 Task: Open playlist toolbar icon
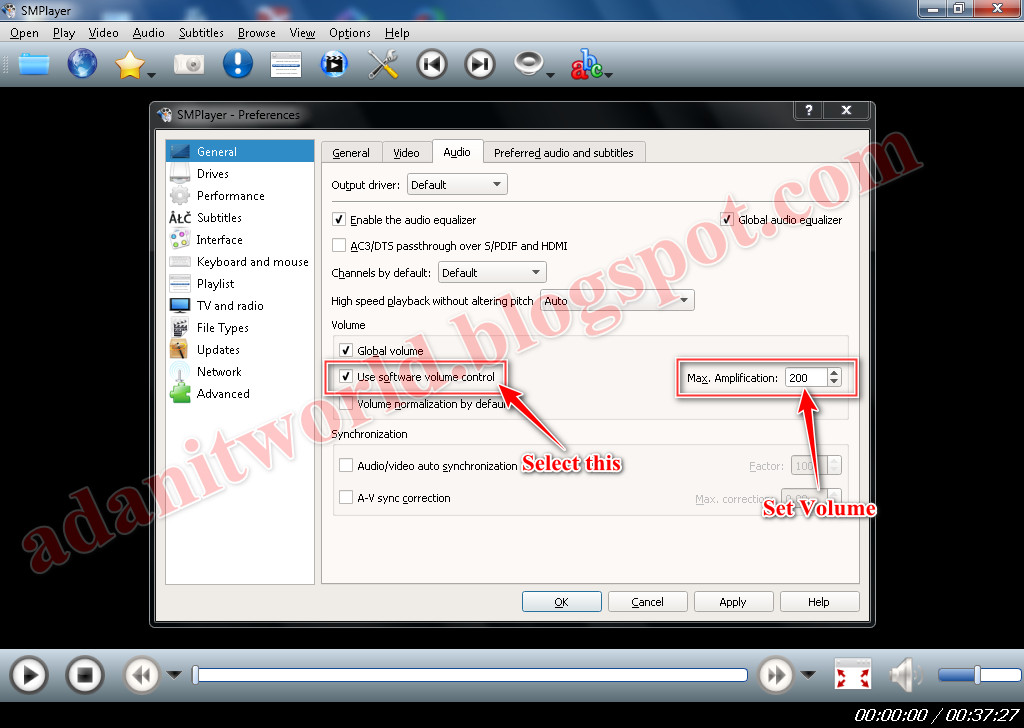point(286,65)
